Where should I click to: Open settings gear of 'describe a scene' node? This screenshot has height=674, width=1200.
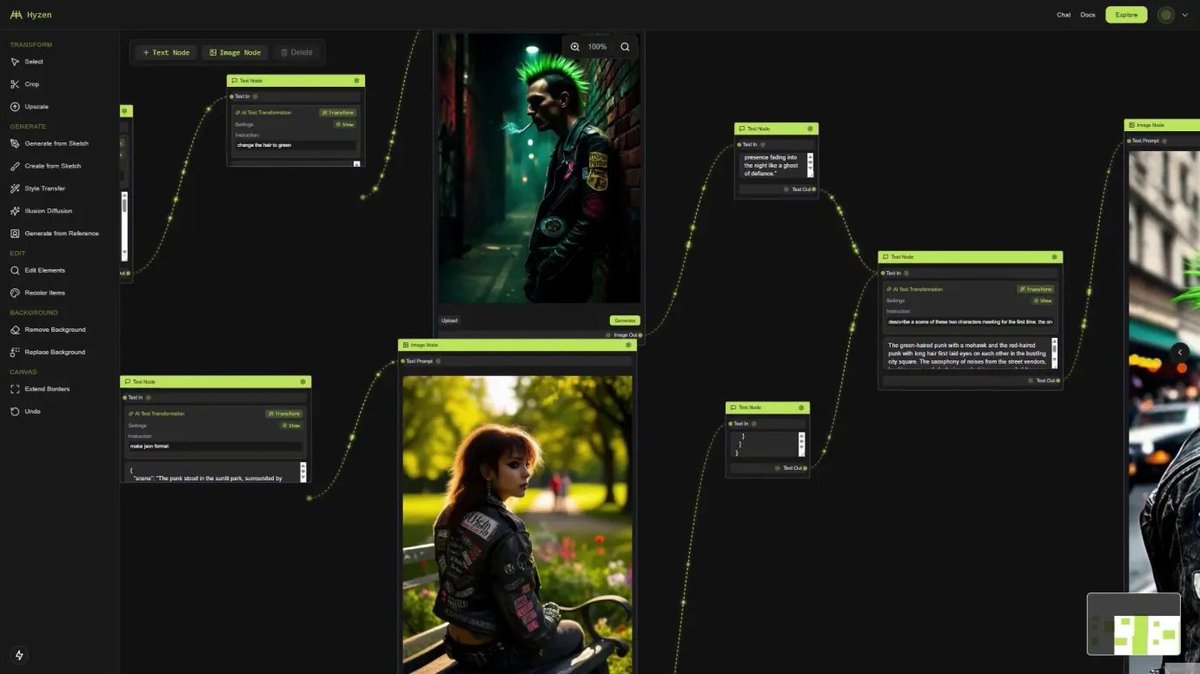1054,257
